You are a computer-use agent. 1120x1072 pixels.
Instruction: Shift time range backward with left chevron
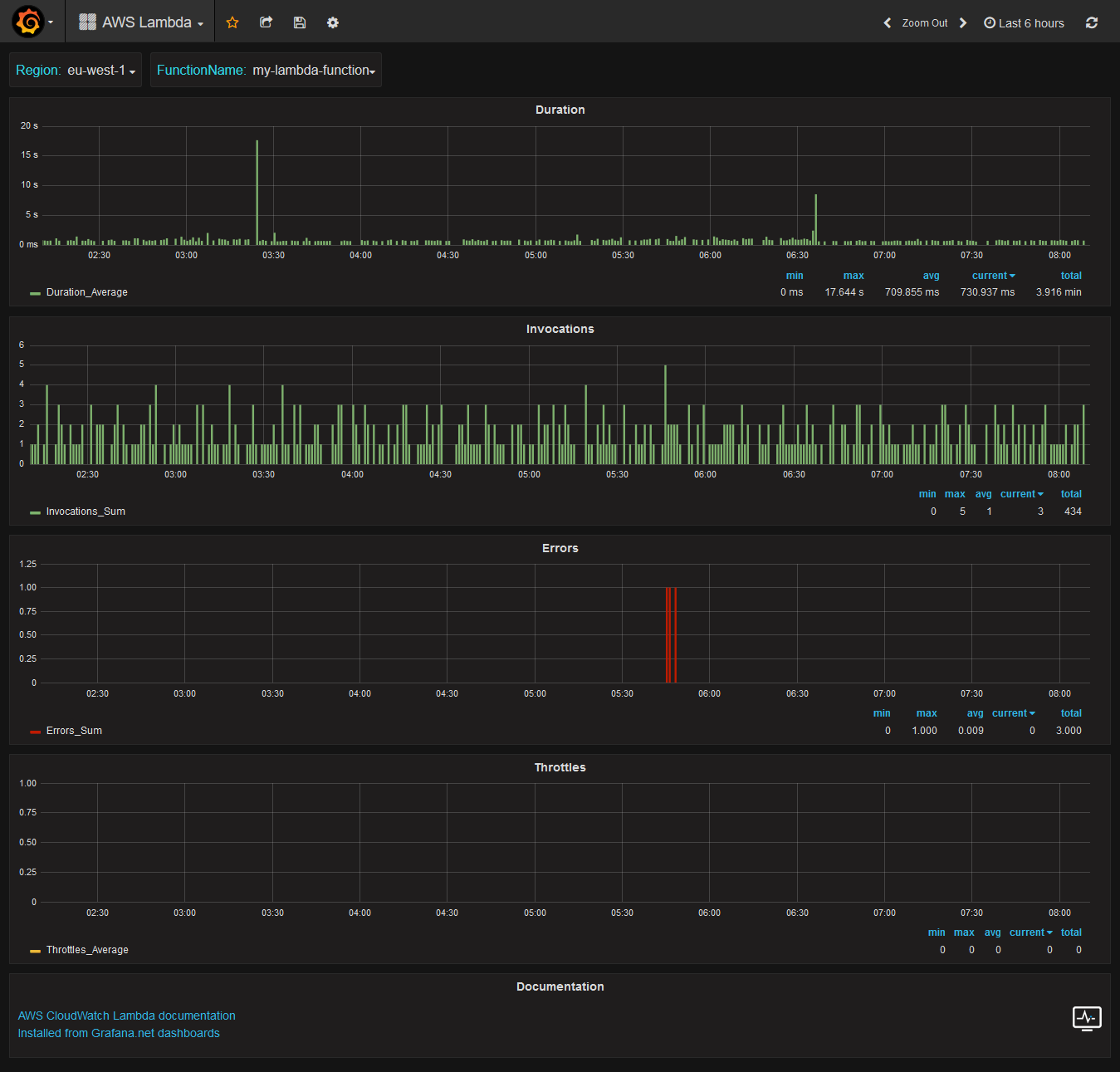[887, 23]
